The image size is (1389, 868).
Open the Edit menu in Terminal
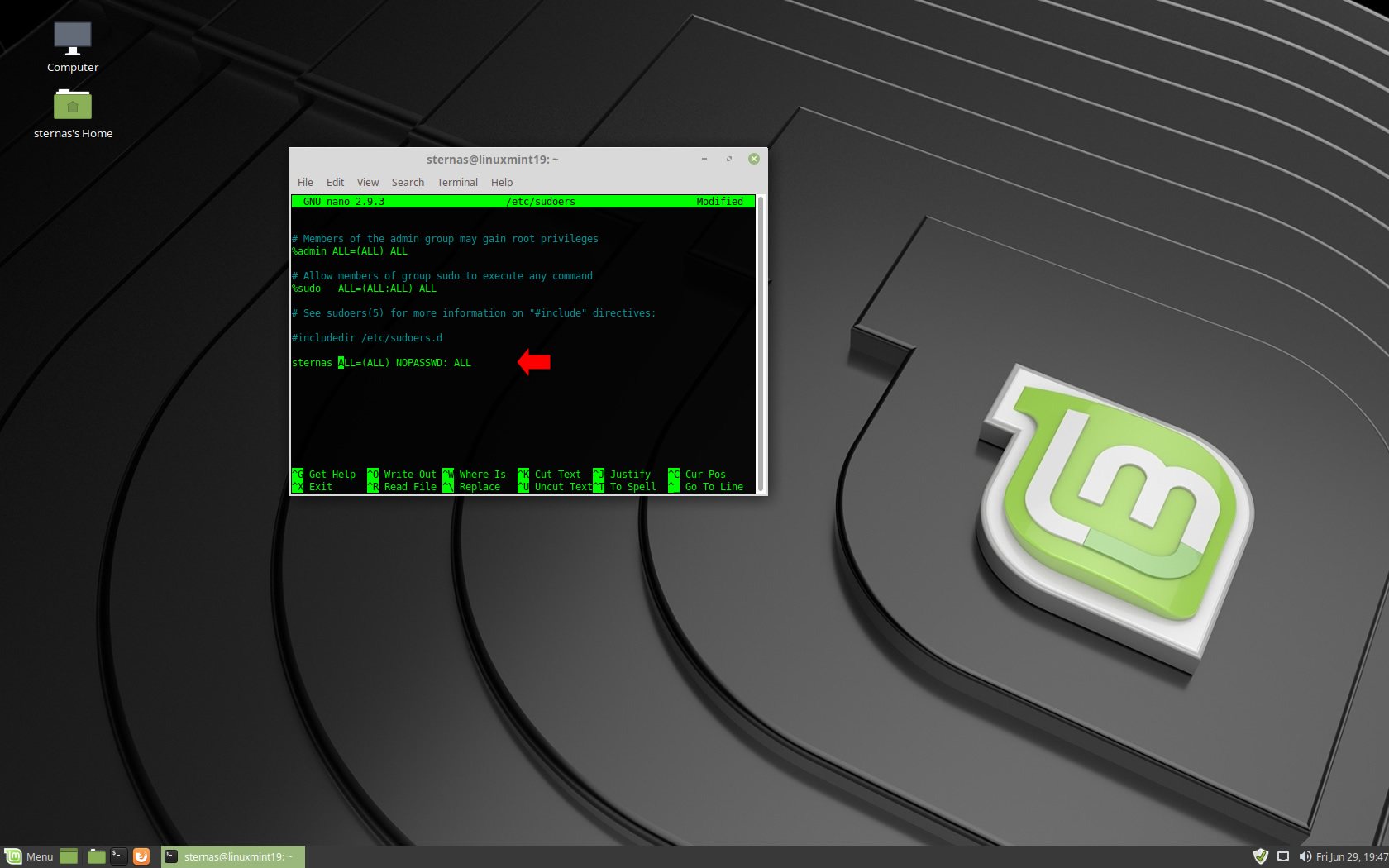point(335,182)
